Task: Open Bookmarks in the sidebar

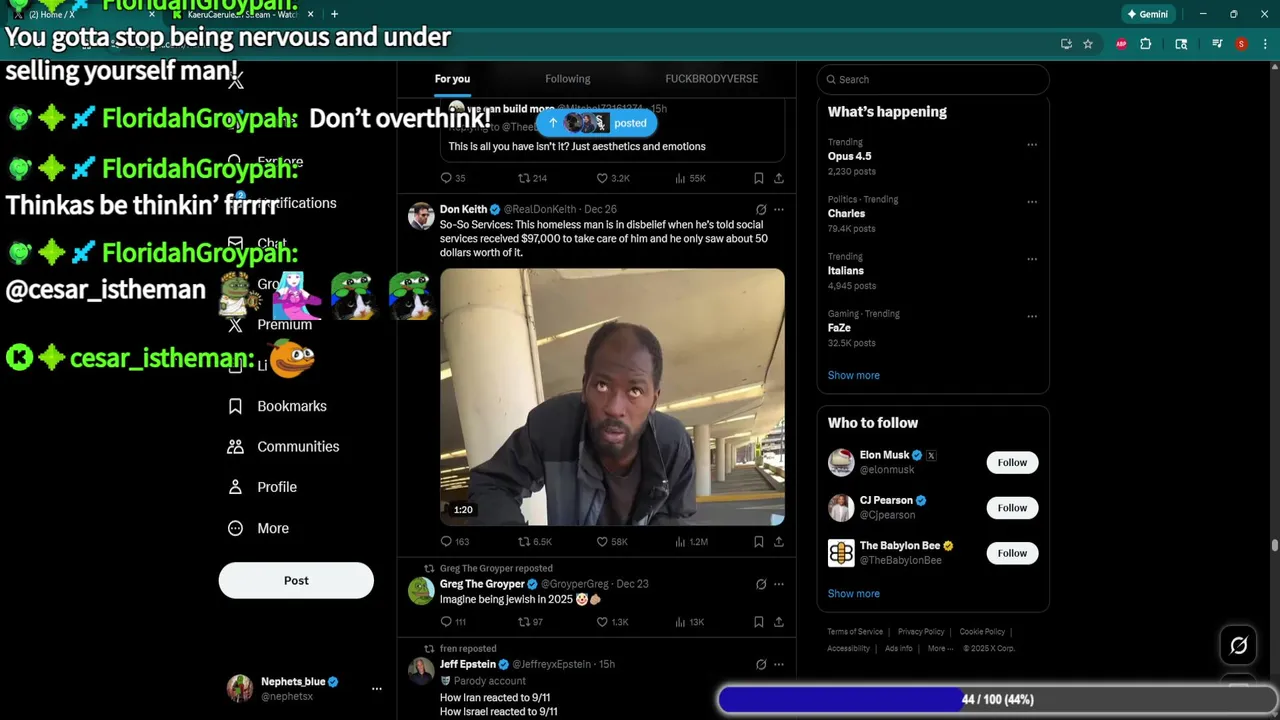Action: (277, 406)
